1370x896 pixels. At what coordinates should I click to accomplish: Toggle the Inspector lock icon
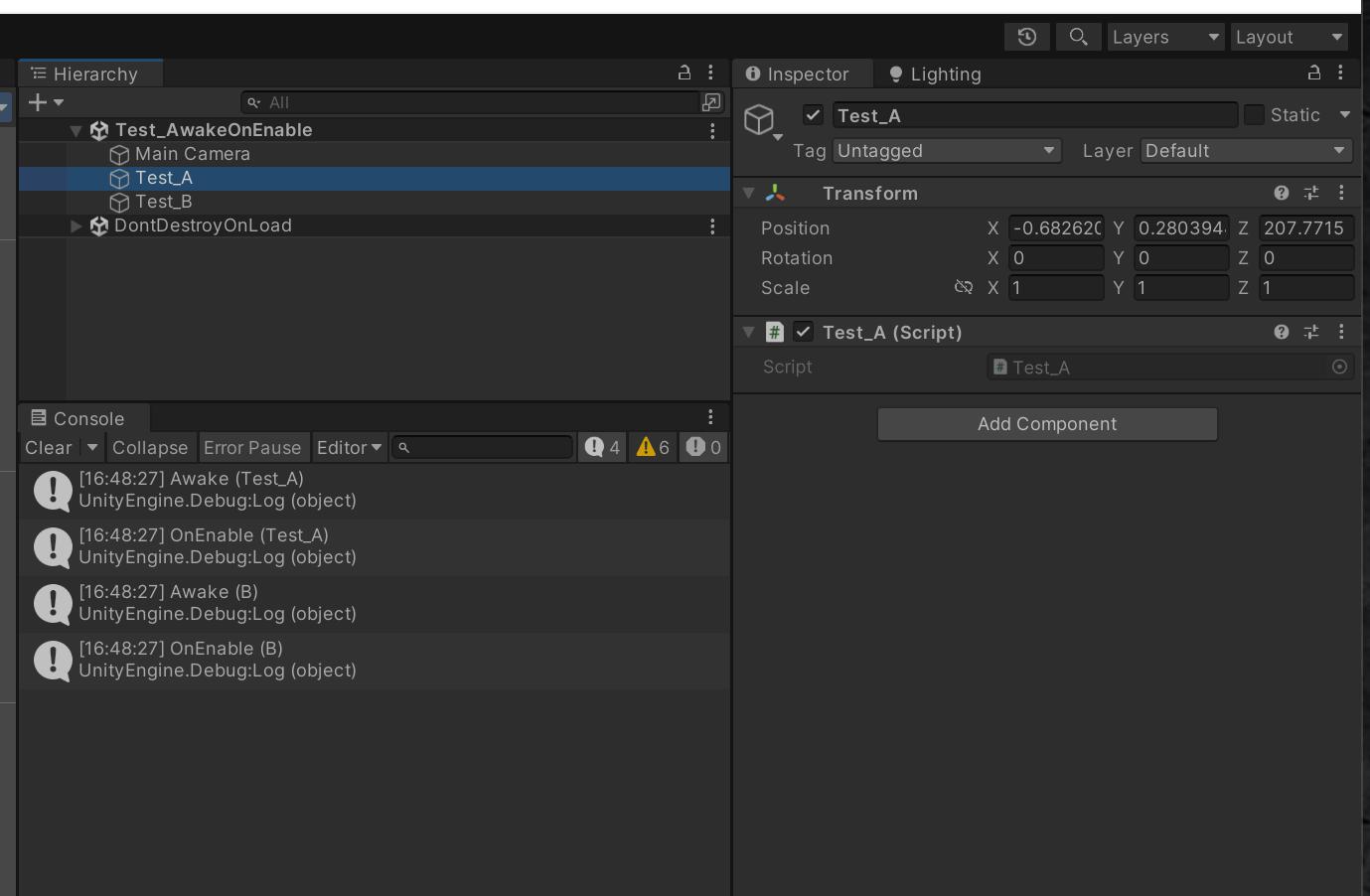pyautogui.click(x=1314, y=73)
